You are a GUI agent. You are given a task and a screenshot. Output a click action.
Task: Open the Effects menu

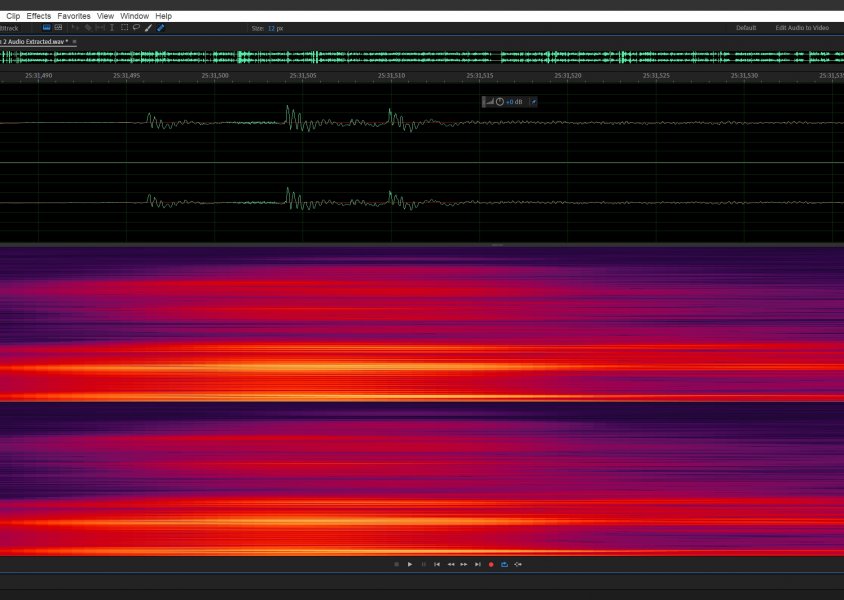(x=38, y=15)
